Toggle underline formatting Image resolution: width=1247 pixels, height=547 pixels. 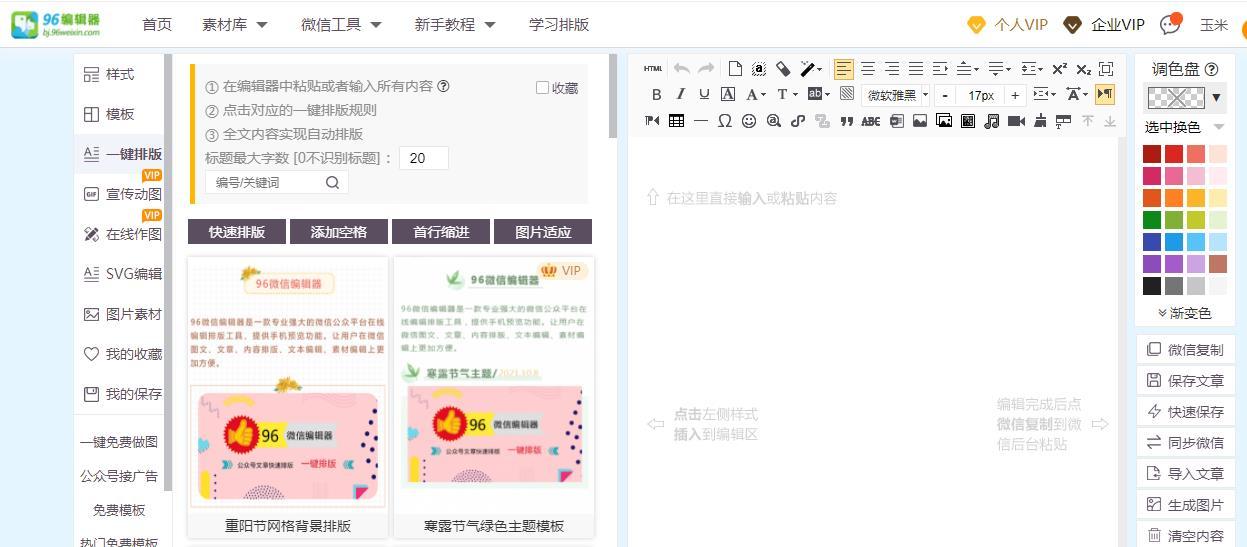pyautogui.click(x=704, y=95)
